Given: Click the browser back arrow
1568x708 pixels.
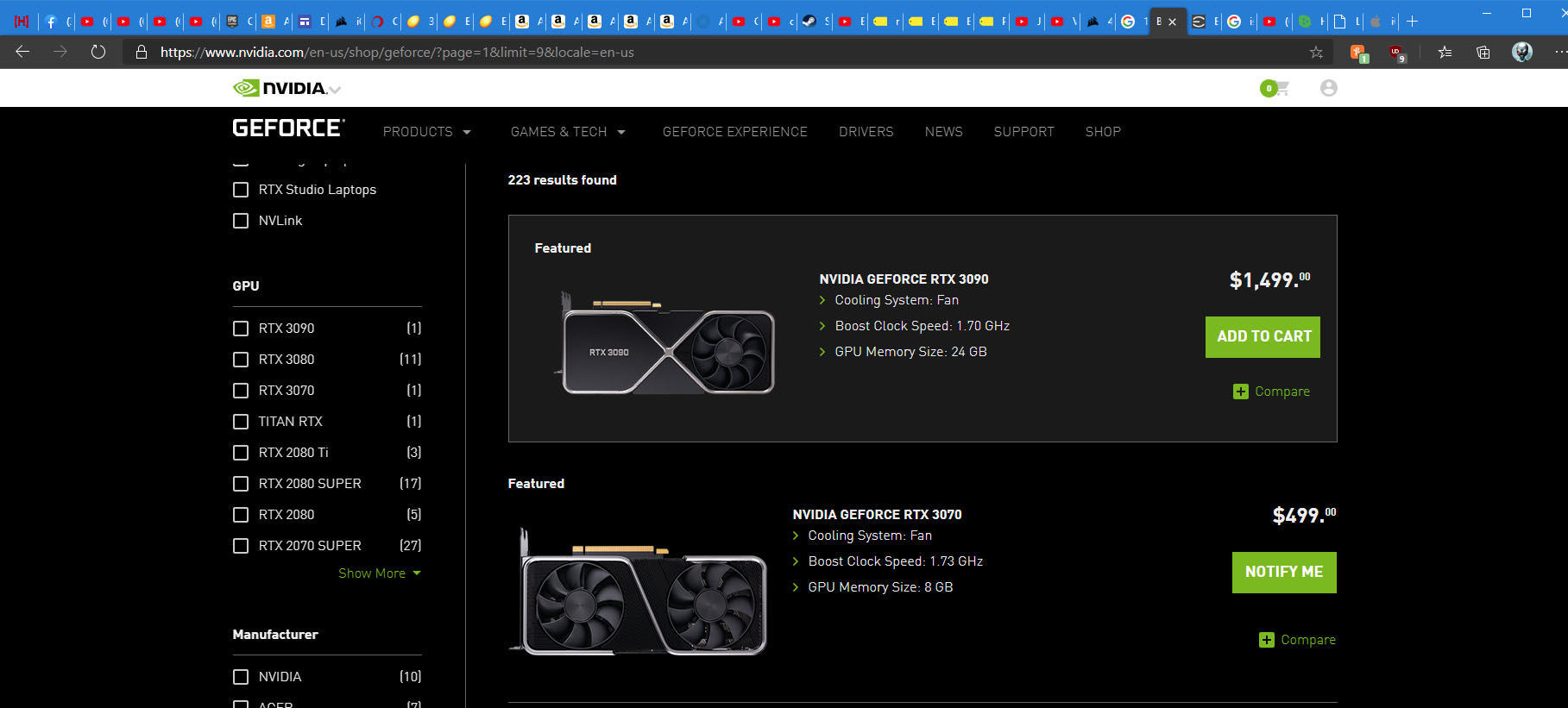Looking at the screenshot, I should [23, 52].
